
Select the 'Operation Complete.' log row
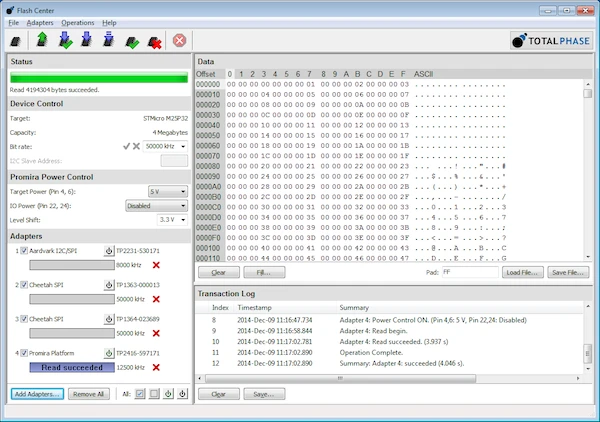[390, 352]
